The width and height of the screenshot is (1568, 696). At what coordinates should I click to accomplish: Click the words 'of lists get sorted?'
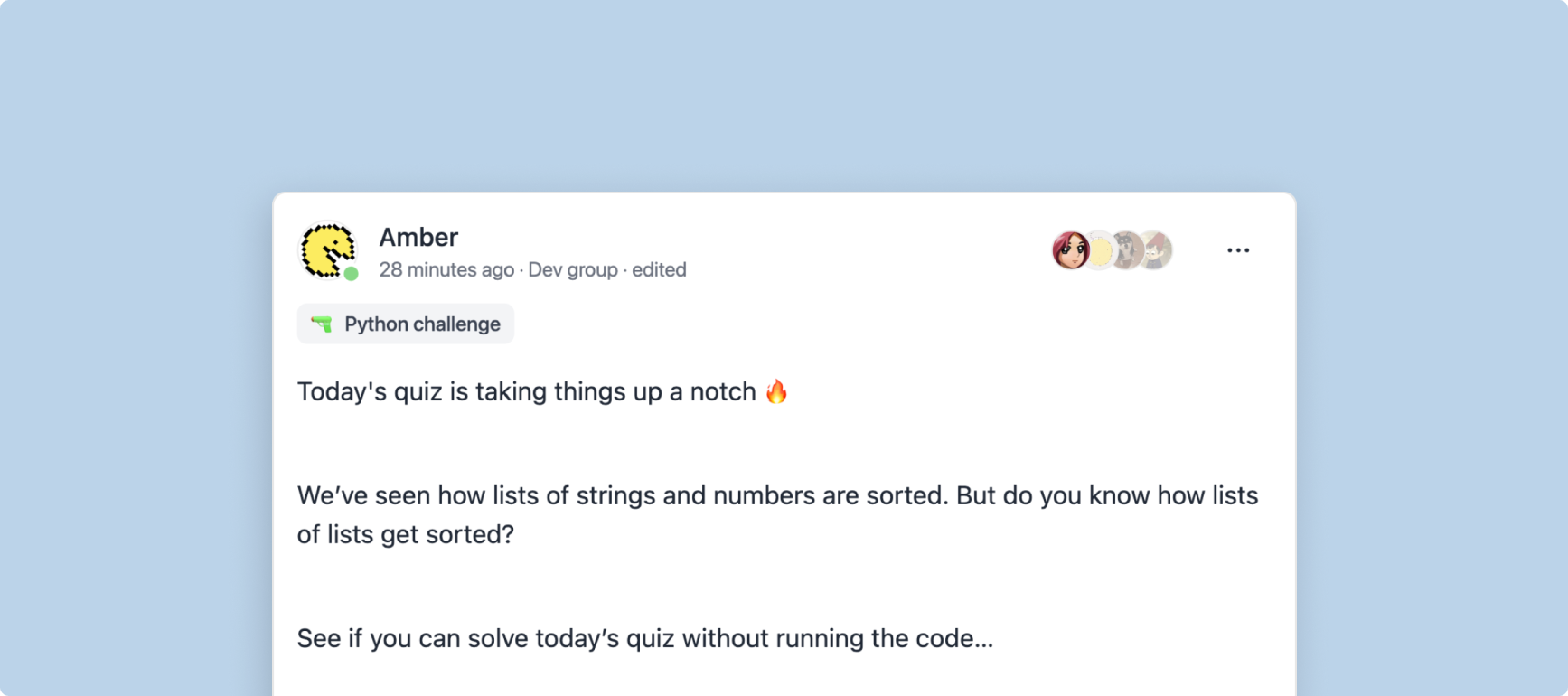(406, 534)
